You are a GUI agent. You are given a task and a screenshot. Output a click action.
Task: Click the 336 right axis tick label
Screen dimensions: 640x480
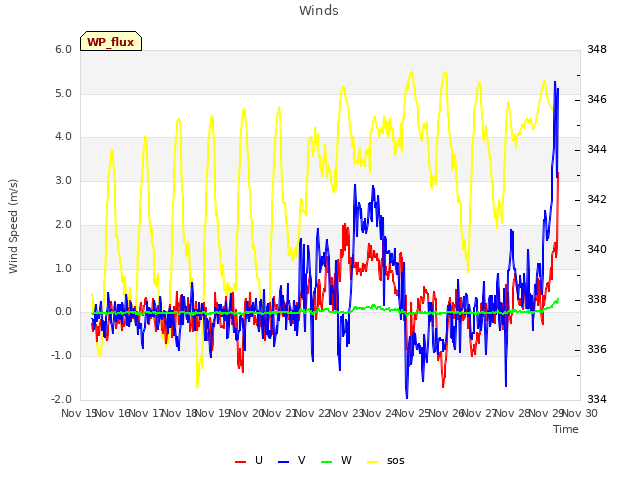click(x=597, y=349)
